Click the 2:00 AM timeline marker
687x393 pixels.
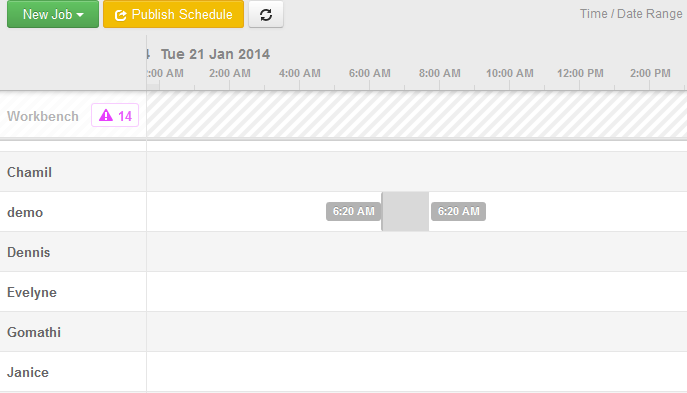230,73
